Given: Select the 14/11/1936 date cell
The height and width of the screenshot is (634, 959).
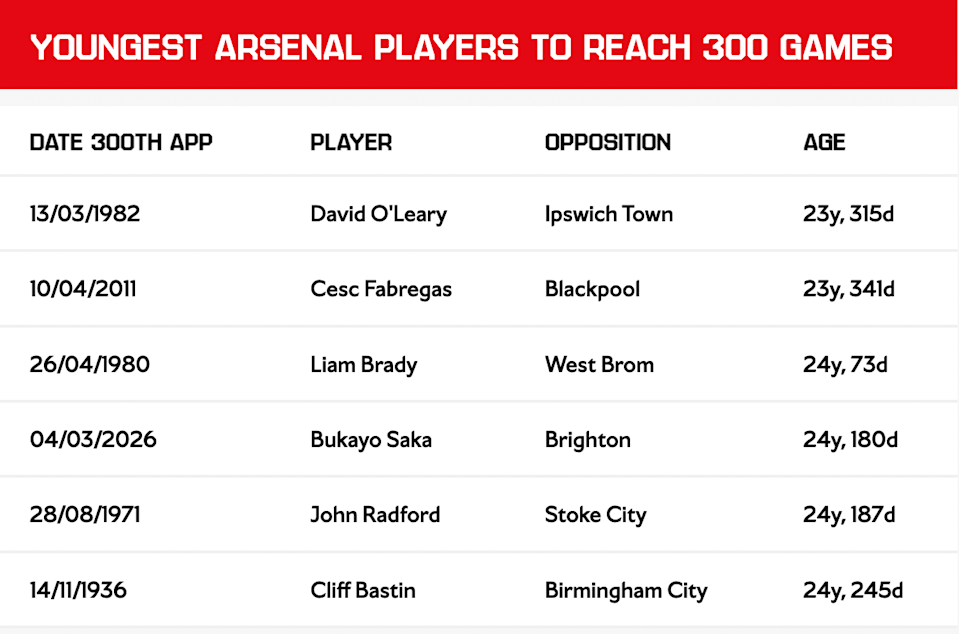Looking at the screenshot, I should coord(78,591).
